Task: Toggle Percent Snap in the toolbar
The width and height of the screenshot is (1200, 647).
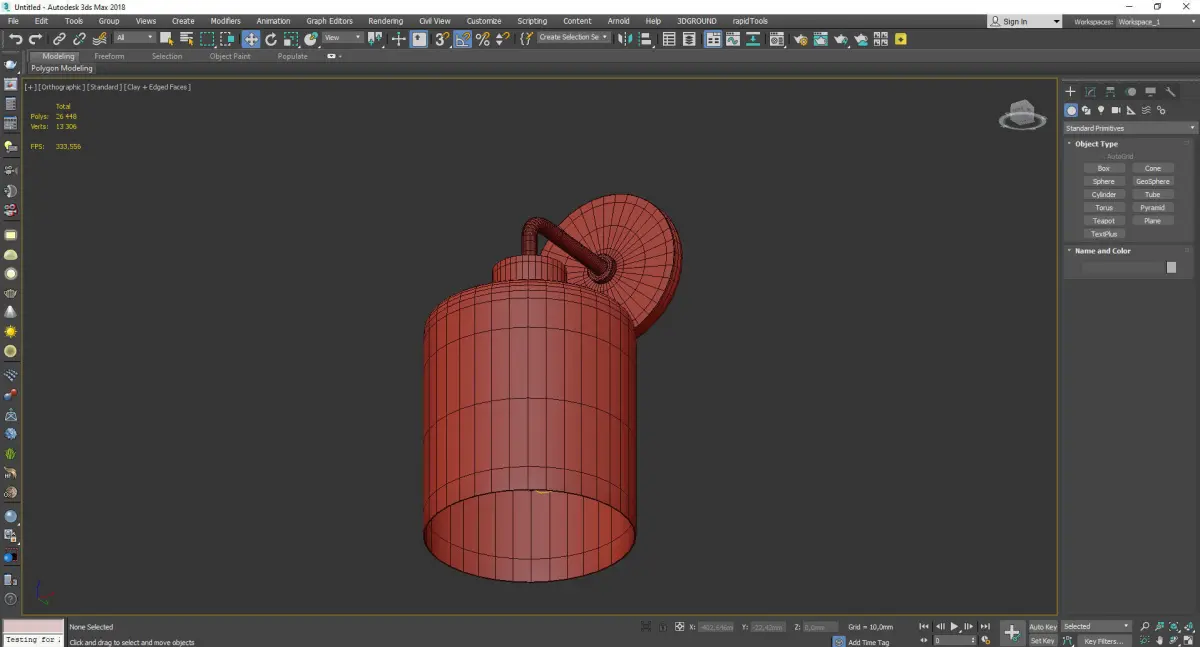Action: [x=483, y=39]
